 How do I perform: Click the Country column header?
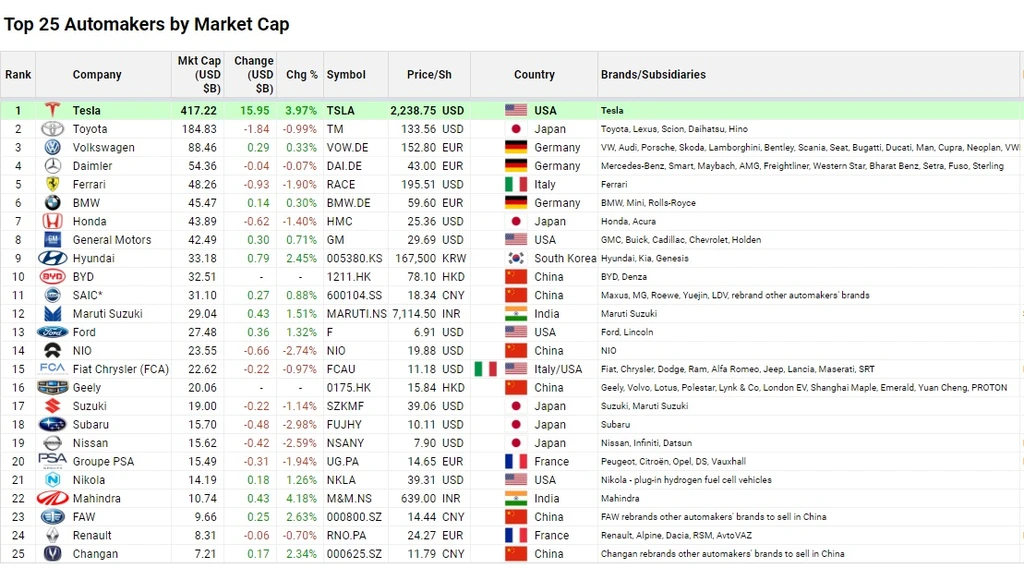(x=534, y=74)
